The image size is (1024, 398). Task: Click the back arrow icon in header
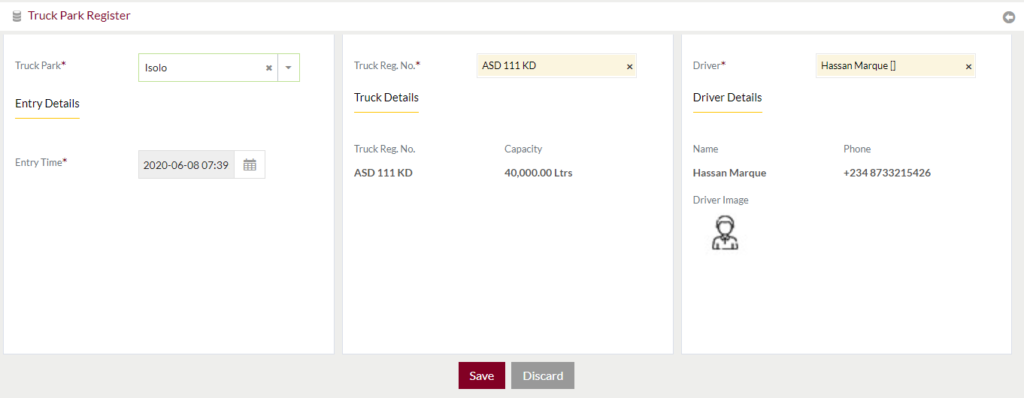(1009, 17)
